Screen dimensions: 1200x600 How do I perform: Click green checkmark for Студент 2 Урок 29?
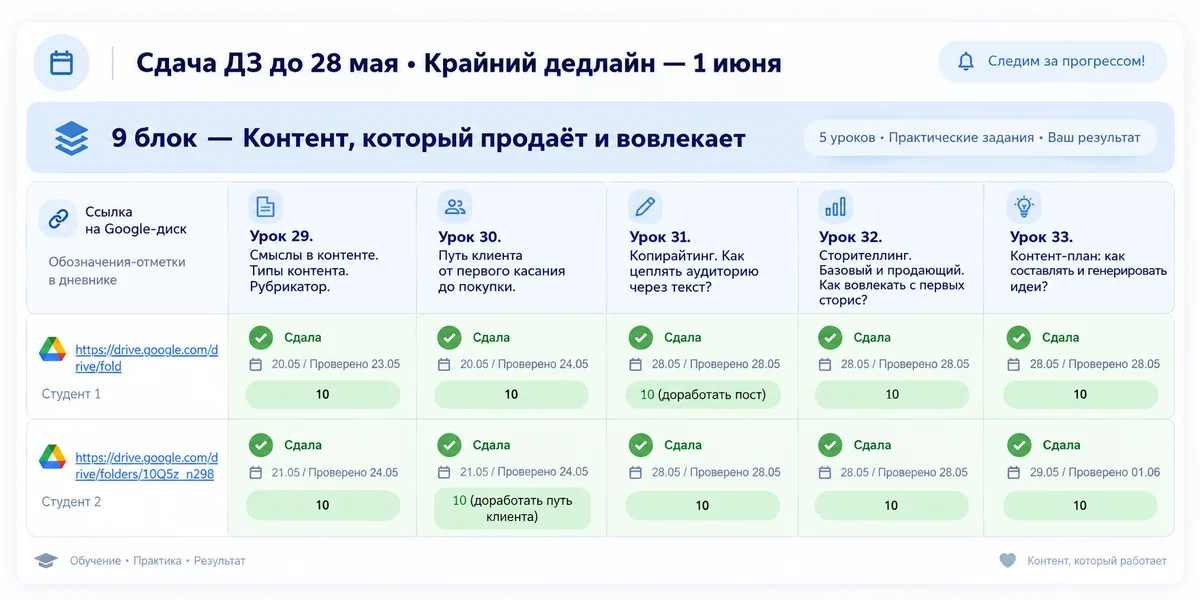click(x=260, y=445)
